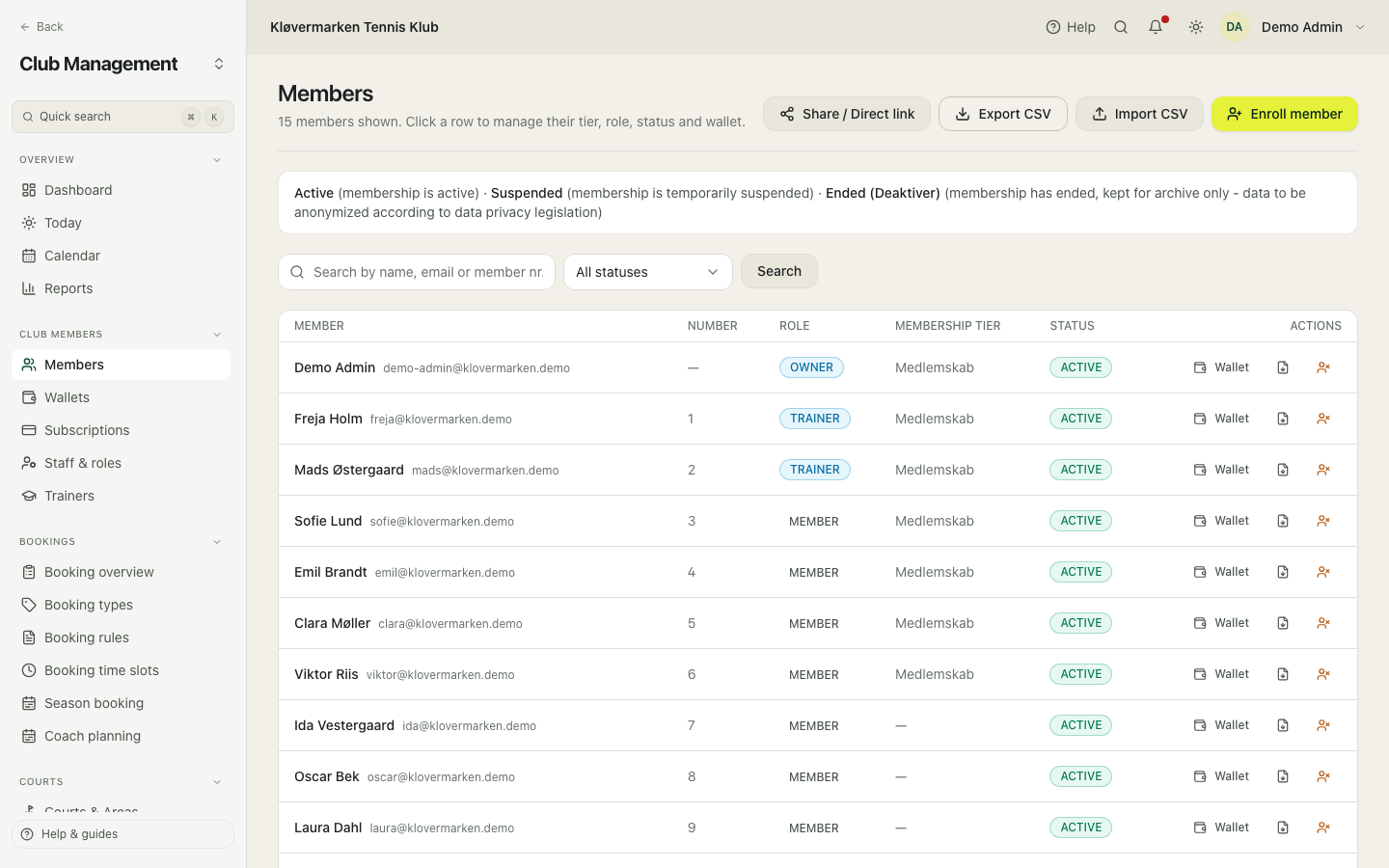Open Booking rules page
The image size is (1389, 868).
[x=122, y=637]
